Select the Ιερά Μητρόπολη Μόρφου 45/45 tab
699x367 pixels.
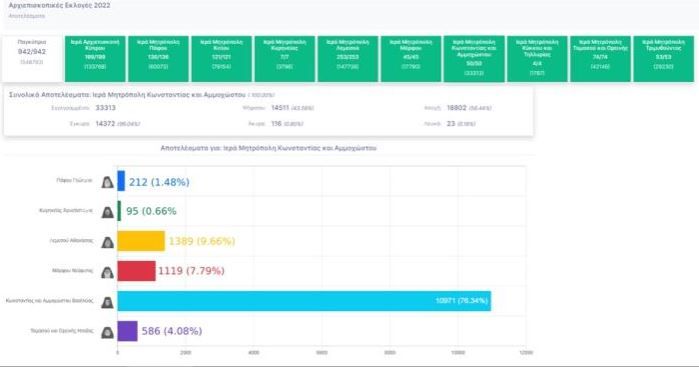[411, 59]
